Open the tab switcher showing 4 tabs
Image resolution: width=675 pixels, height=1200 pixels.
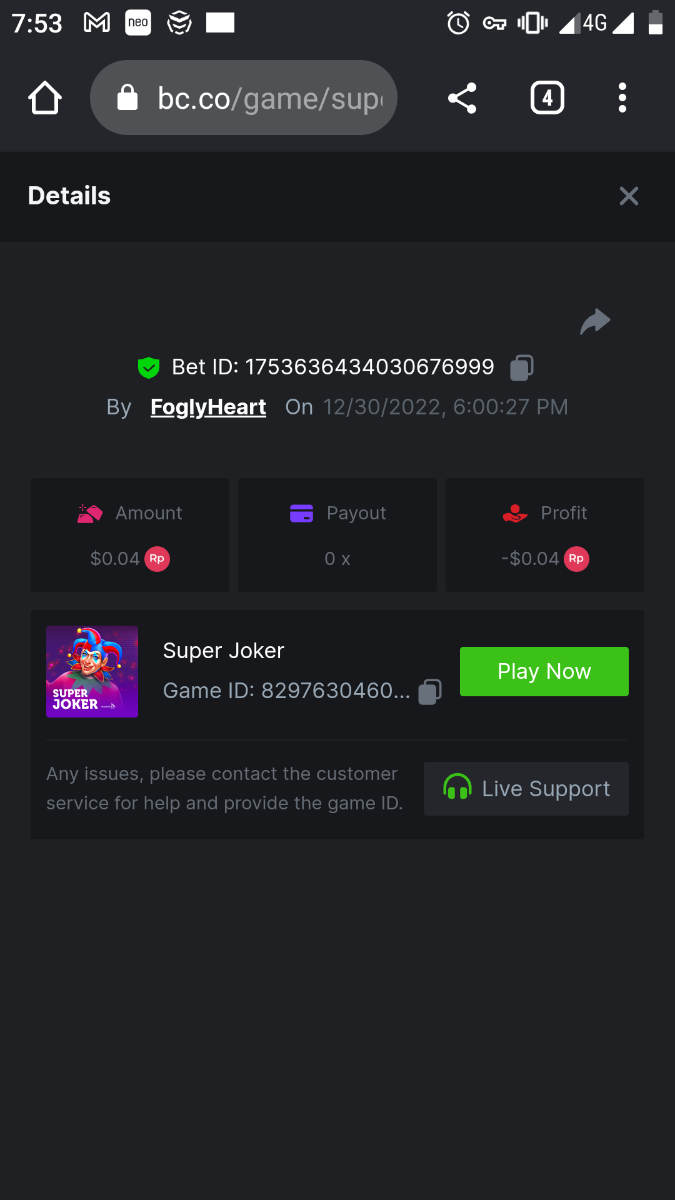tap(547, 98)
